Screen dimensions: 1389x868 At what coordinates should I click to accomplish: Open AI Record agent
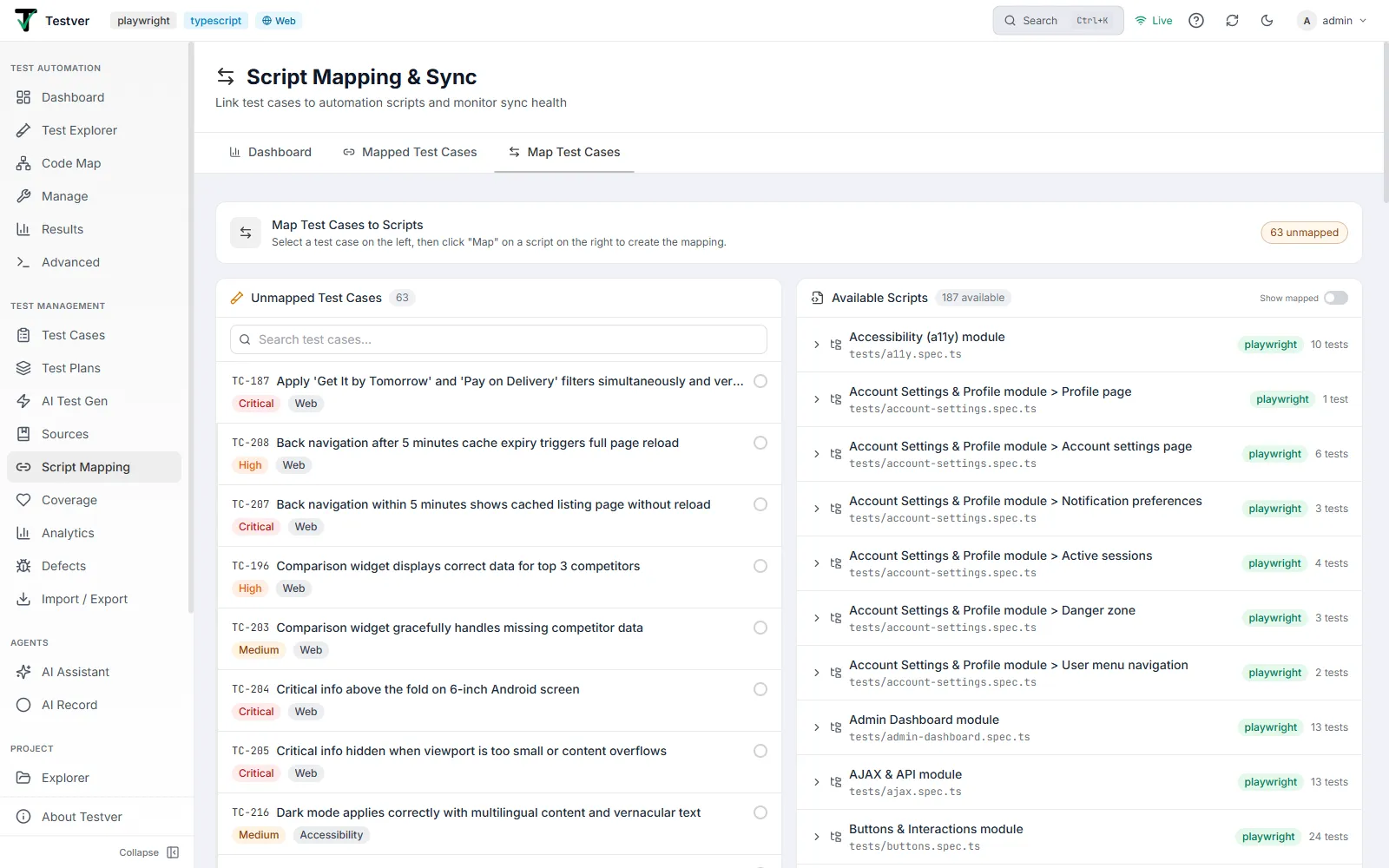(94, 705)
